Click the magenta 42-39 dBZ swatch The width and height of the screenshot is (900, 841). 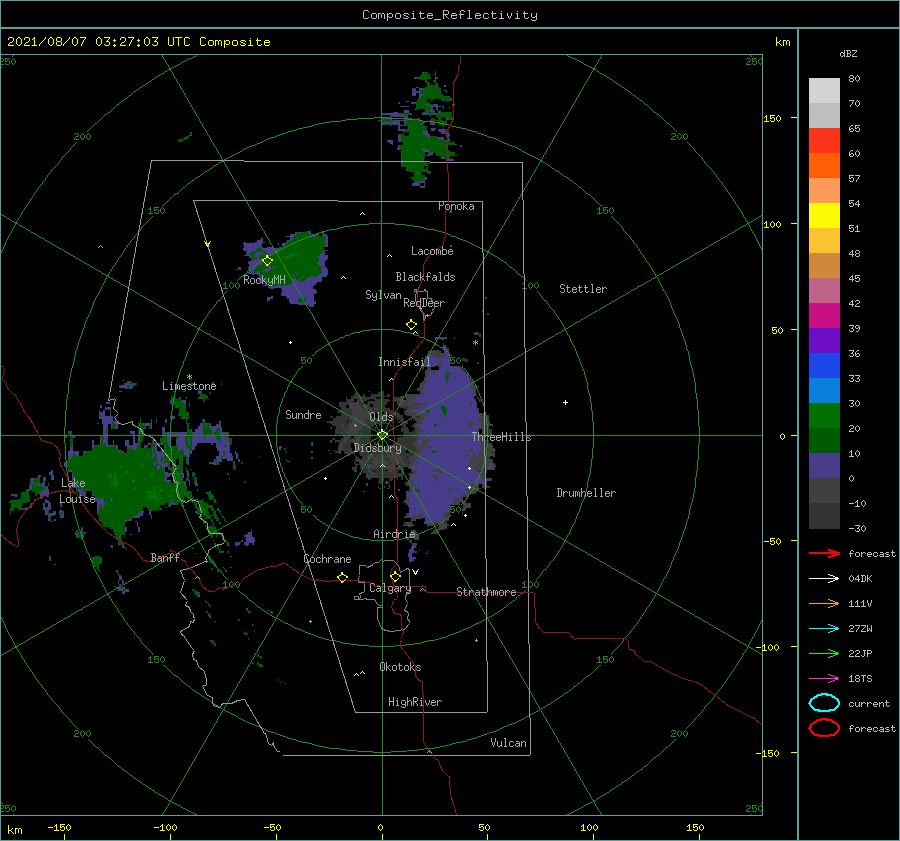(824, 316)
